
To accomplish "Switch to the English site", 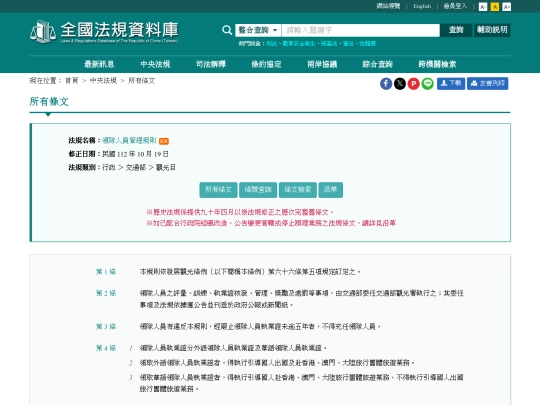I will click(422, 6).
